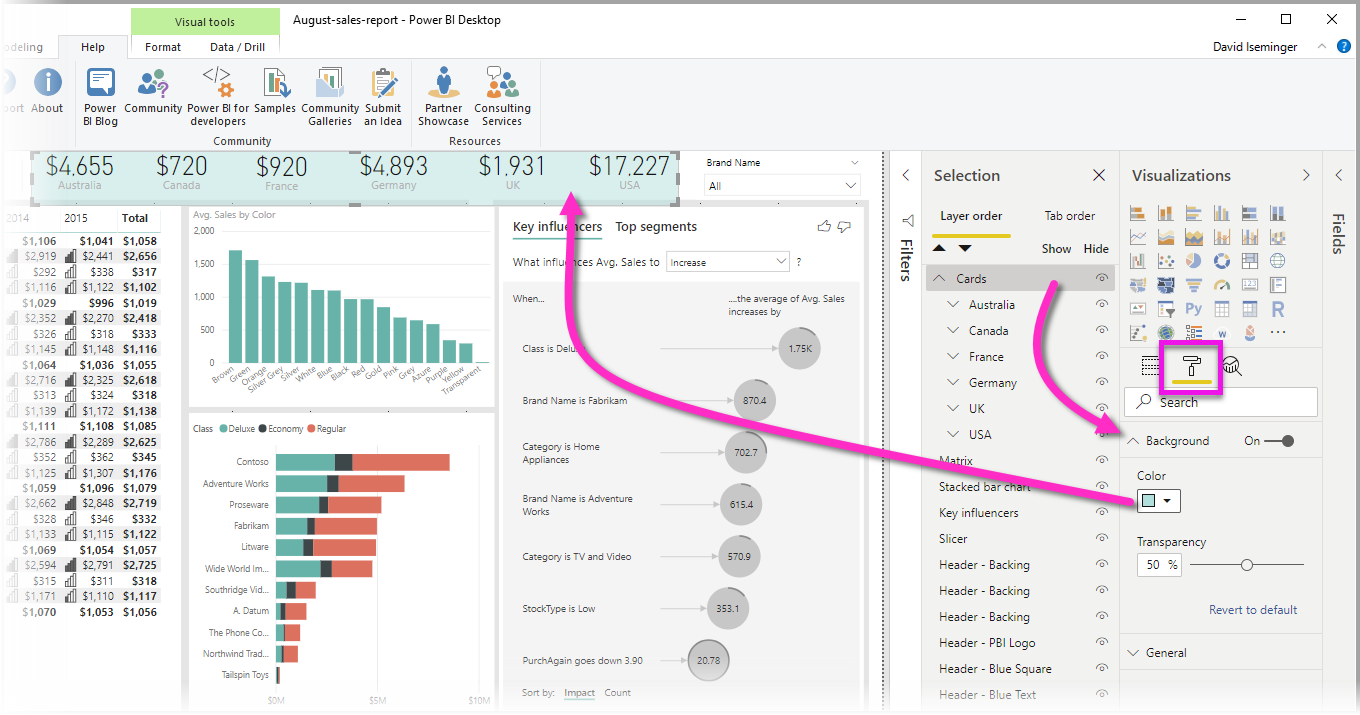This screenshot has width=1360, height=715.
Task: Select the line chart visual
Action: point(1137,237)
